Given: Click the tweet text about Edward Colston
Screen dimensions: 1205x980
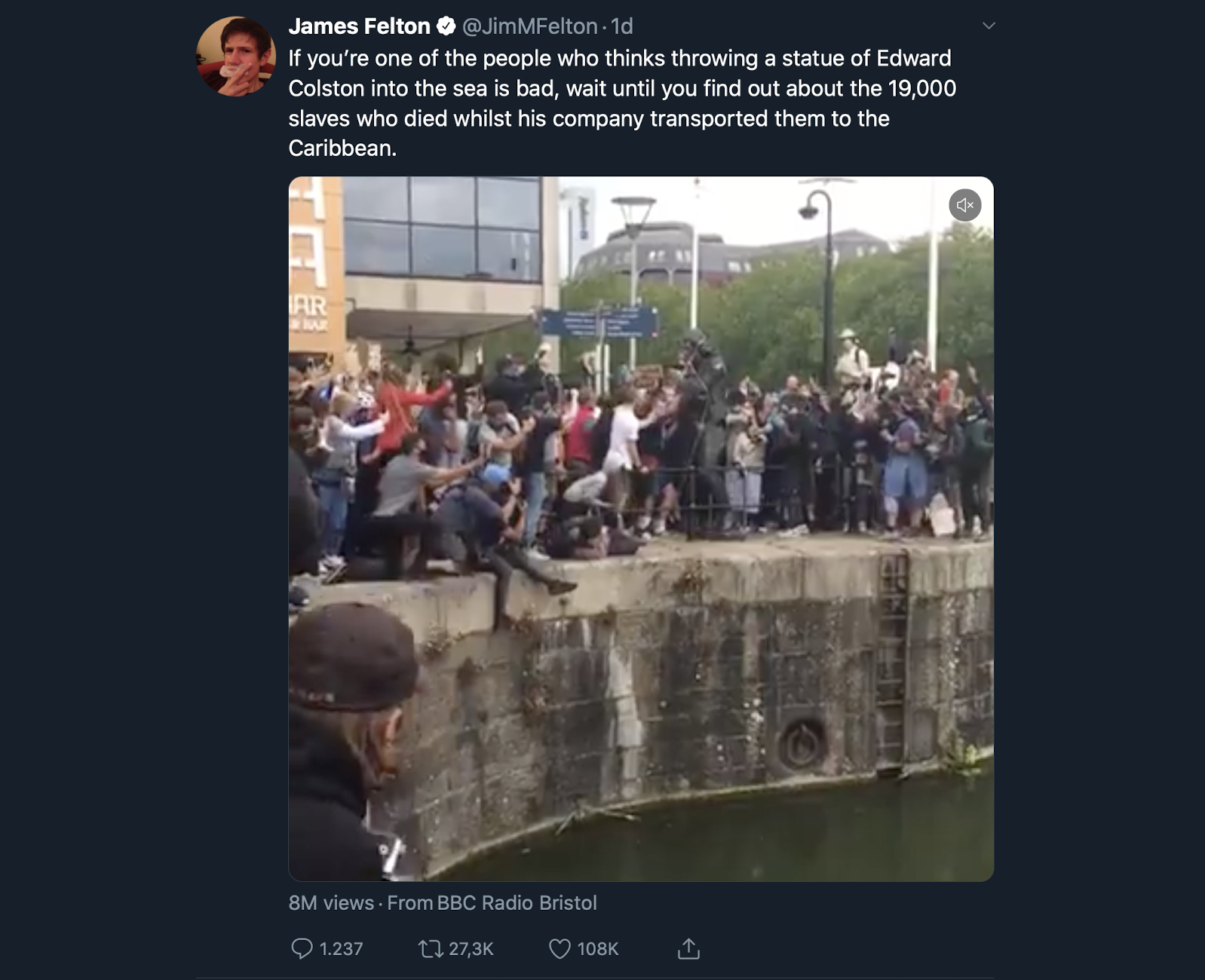Looking at the screenshot, I should tap(622, 103).
